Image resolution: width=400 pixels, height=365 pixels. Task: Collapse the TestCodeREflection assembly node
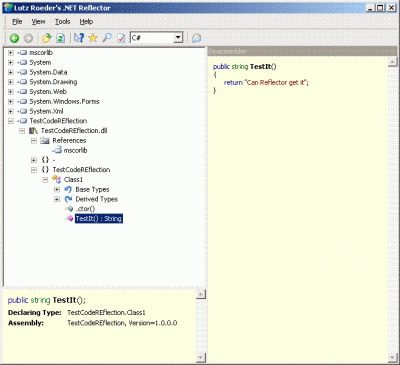point(11,121)
